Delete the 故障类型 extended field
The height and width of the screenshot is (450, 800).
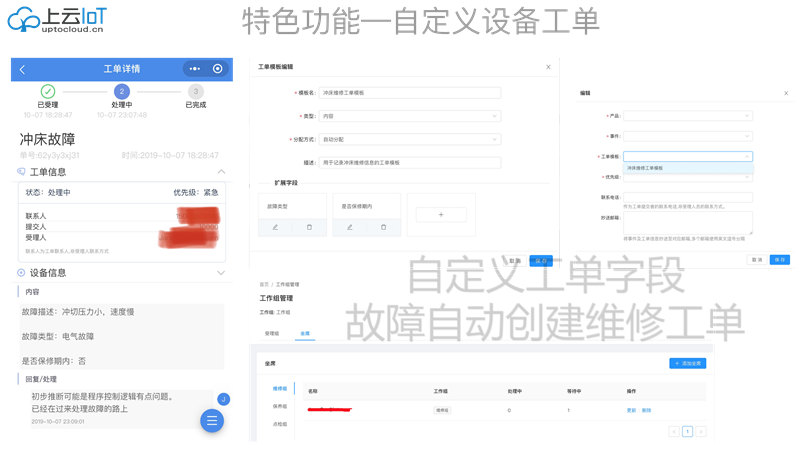click(x=309, y=228)
